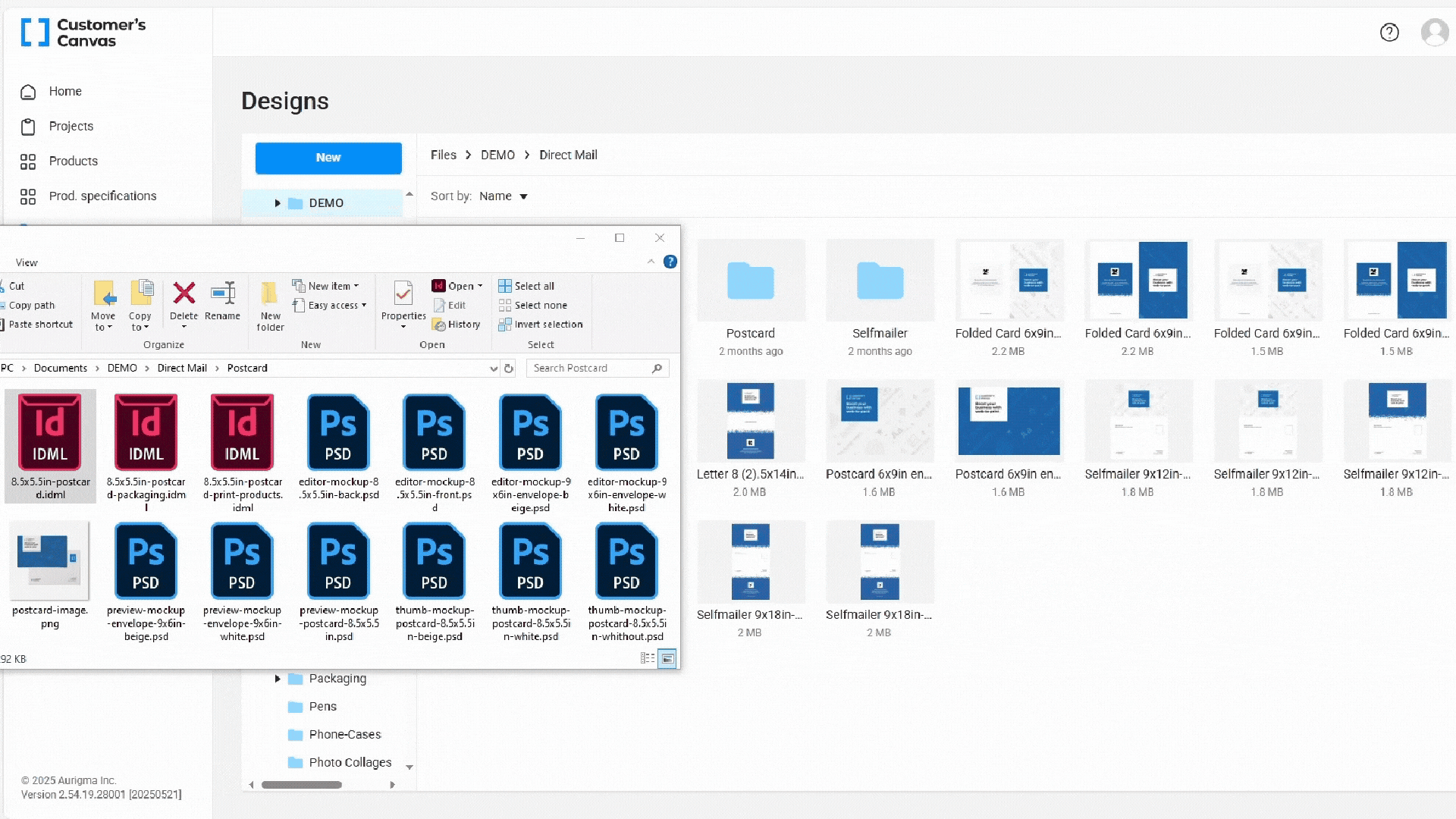This screenshot has height=819, width=1456.
Task: Click Invert selection in the Explorer ribbon
Action: pyautogui.click(x=541, y=325)
